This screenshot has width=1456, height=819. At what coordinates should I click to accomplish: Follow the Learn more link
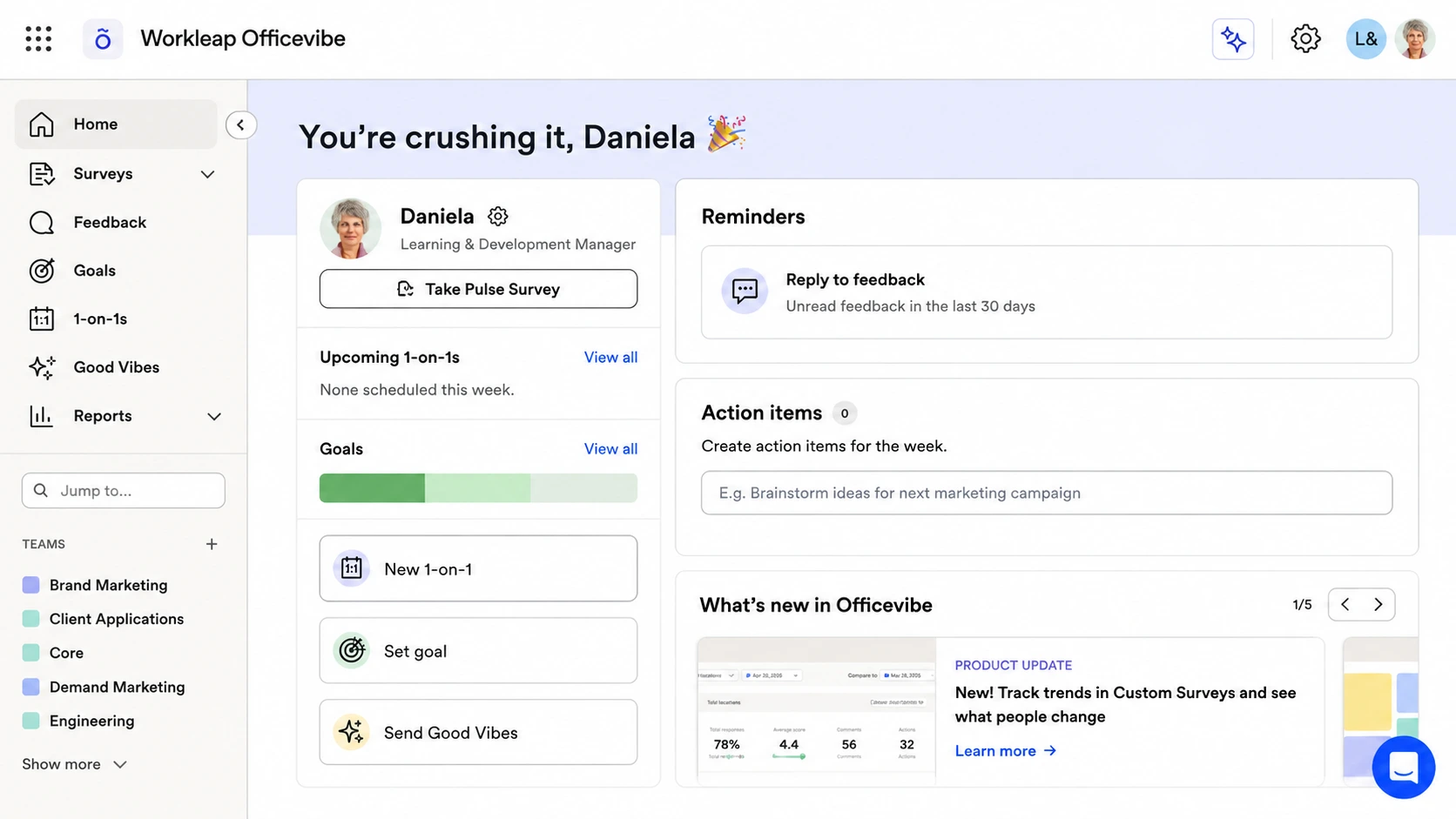[1006, 750]
